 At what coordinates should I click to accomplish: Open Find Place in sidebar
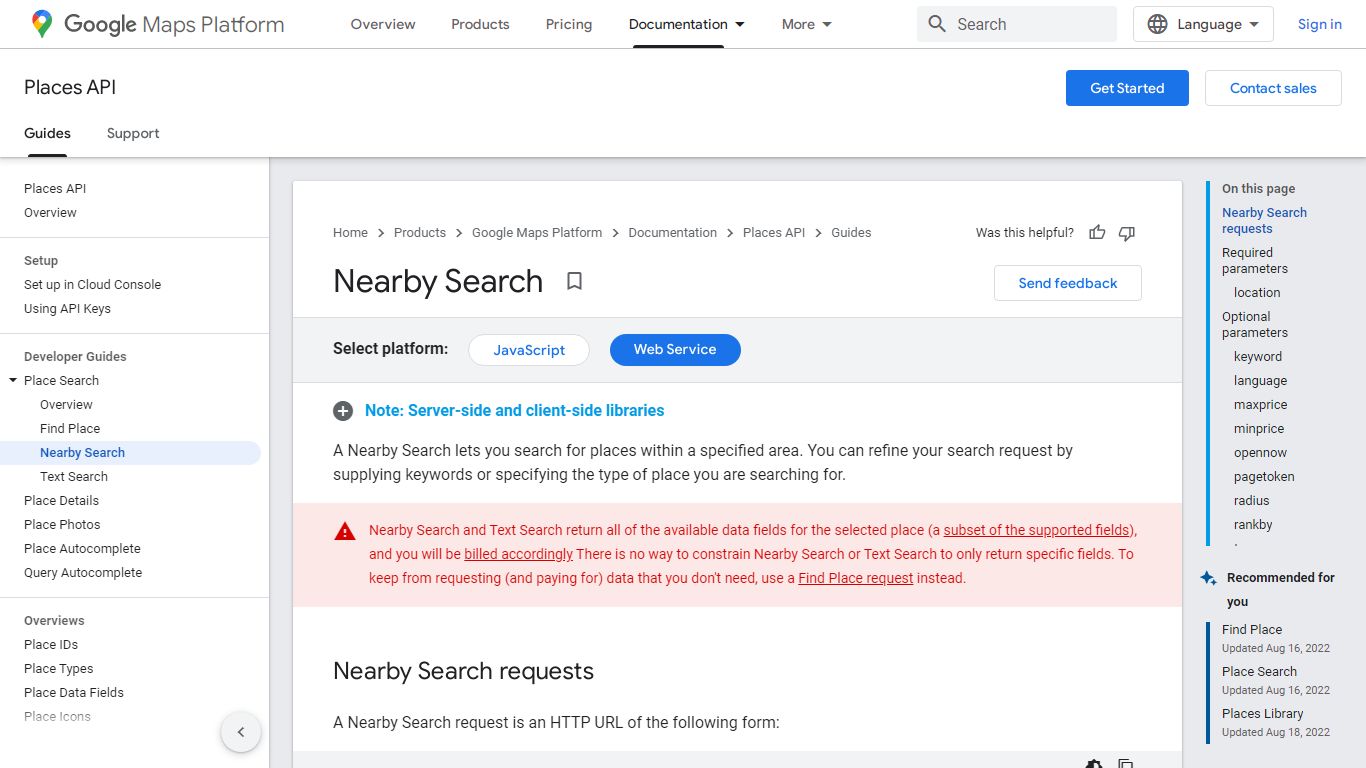(x=70, y=428)
